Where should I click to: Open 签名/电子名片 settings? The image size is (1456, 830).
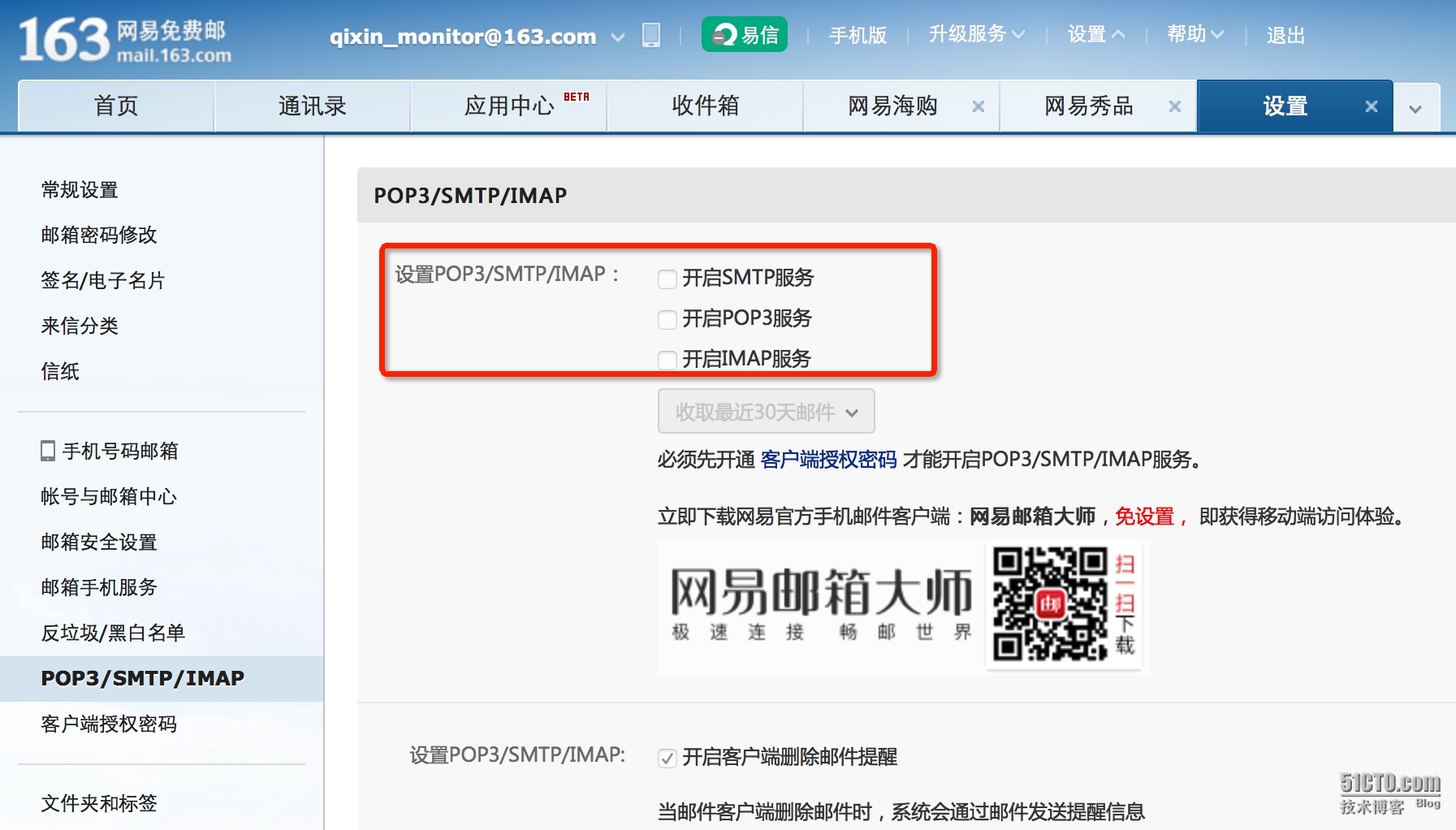coord(103,281)
